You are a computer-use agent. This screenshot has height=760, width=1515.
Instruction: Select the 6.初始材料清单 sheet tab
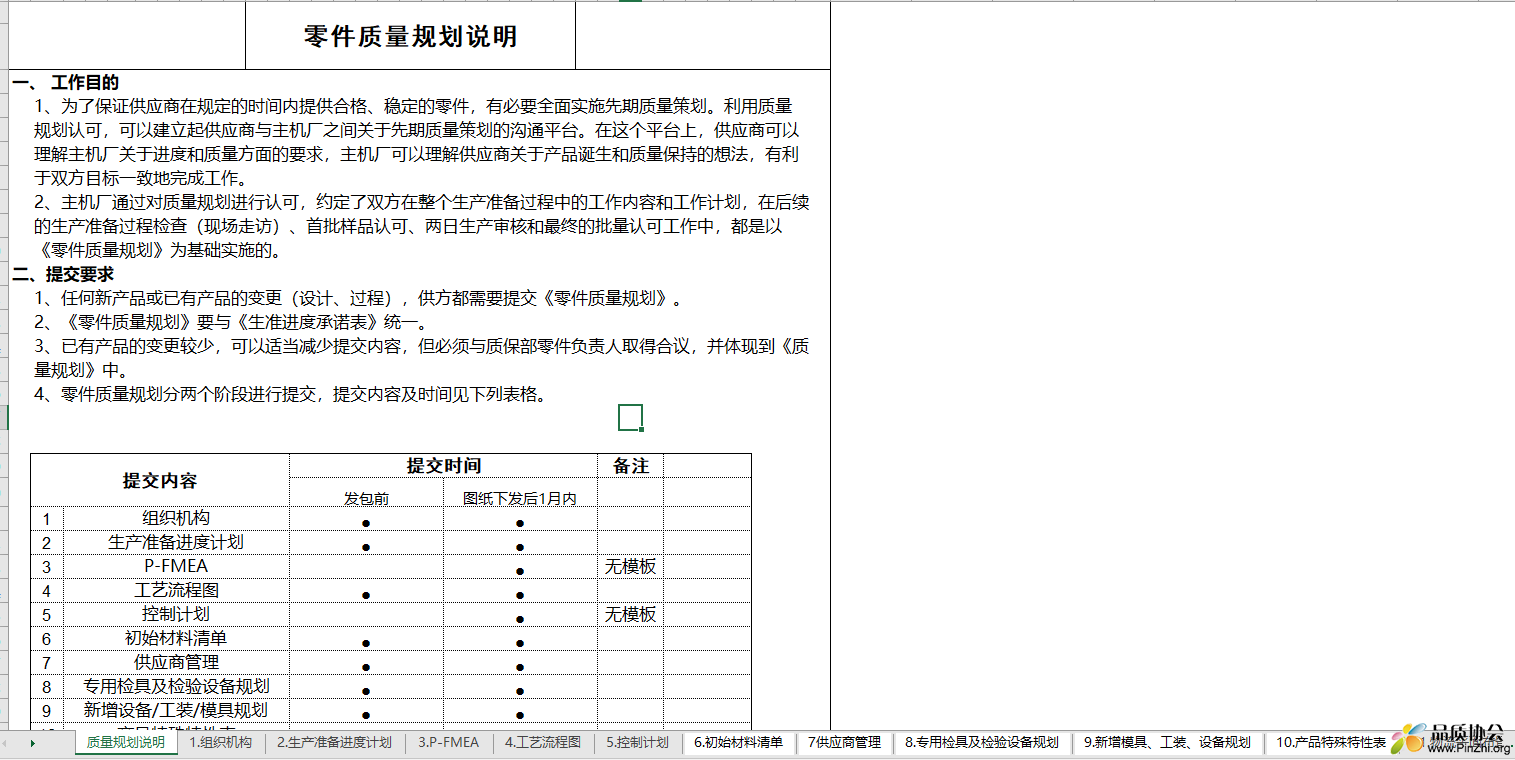pos(739,743)
